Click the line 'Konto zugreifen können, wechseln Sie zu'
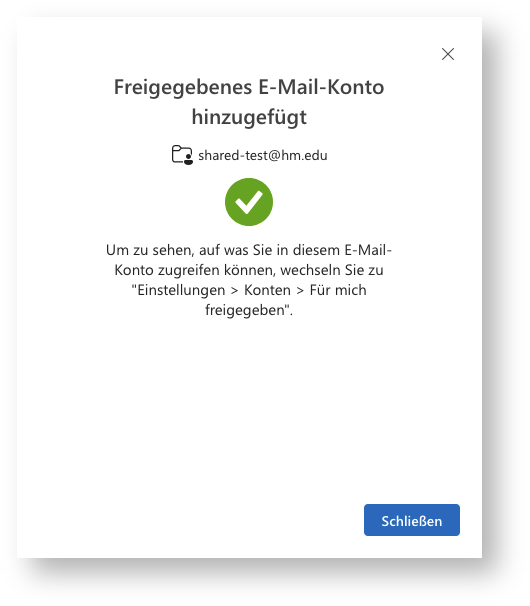This screenshot has width=530, height=606. 249,270
